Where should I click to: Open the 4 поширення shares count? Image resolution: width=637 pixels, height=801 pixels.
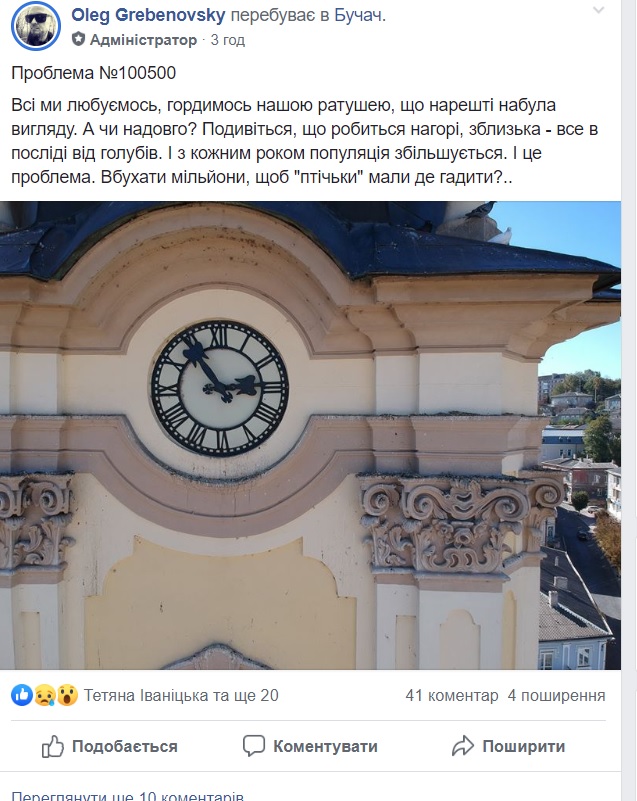point(556,695)
